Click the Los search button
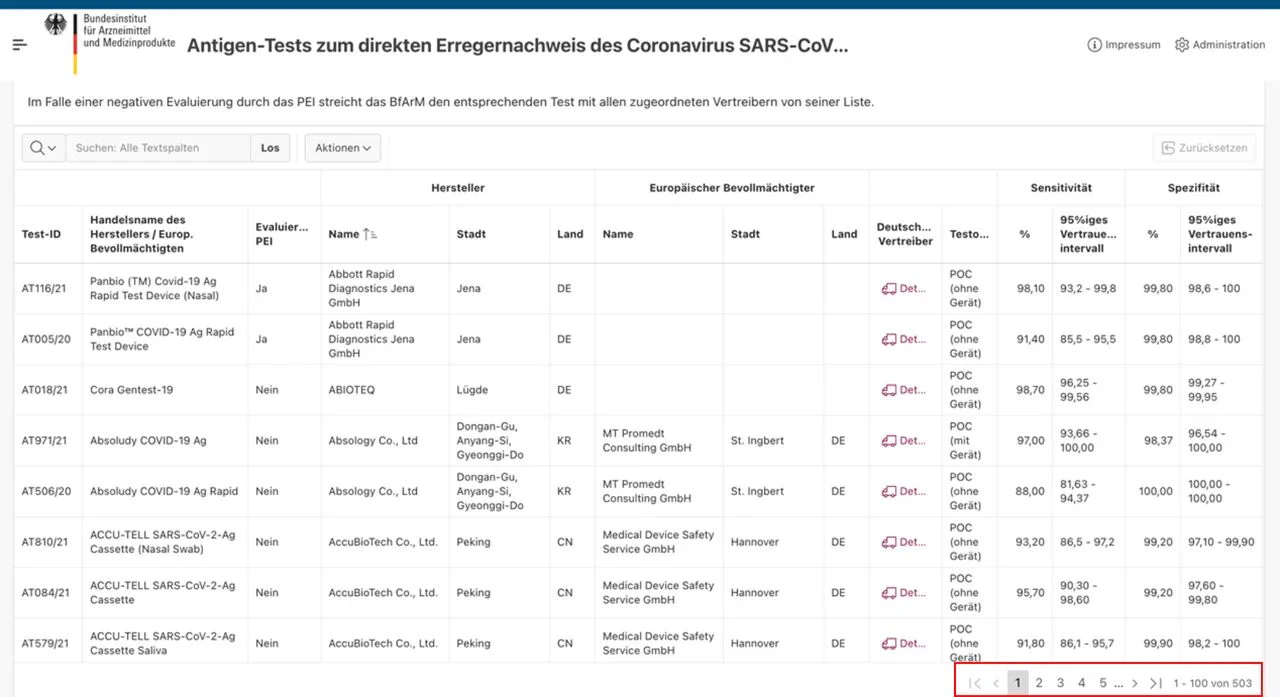 point(270,148)
